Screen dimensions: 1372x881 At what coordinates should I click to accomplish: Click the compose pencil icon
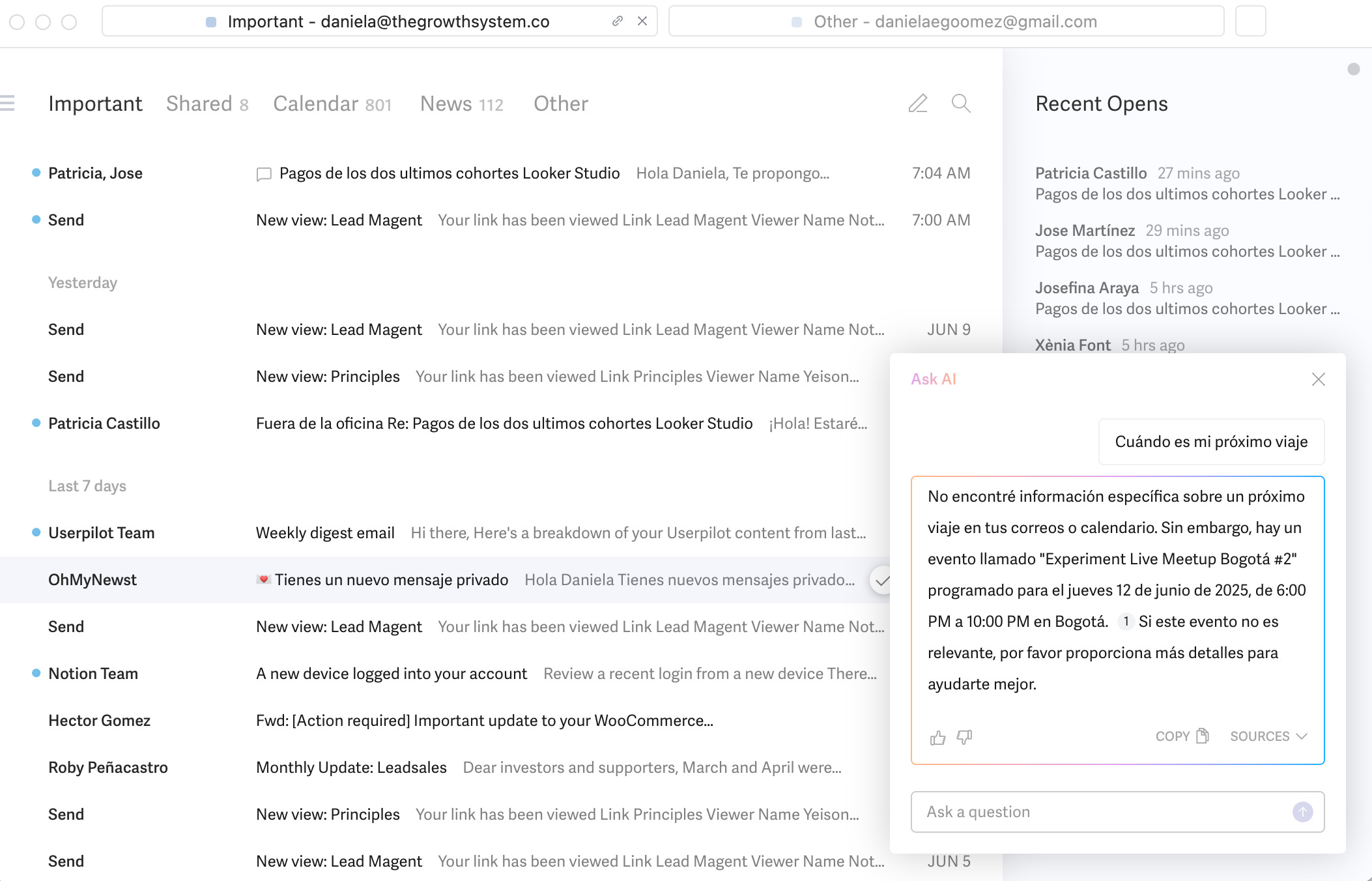pyautogui.click(x=918, y=104)
